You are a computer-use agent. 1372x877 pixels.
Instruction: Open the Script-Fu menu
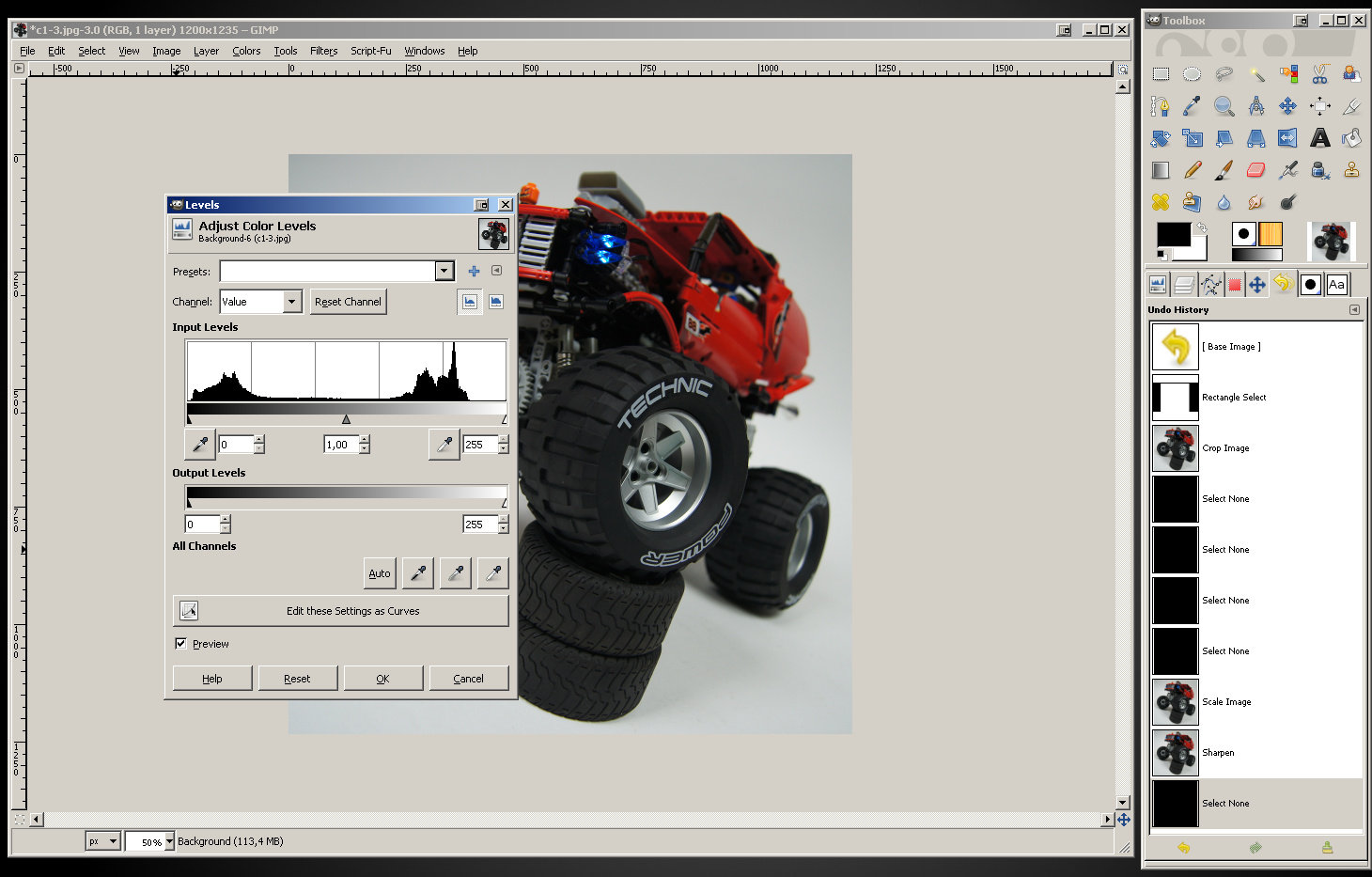point(370,51)
